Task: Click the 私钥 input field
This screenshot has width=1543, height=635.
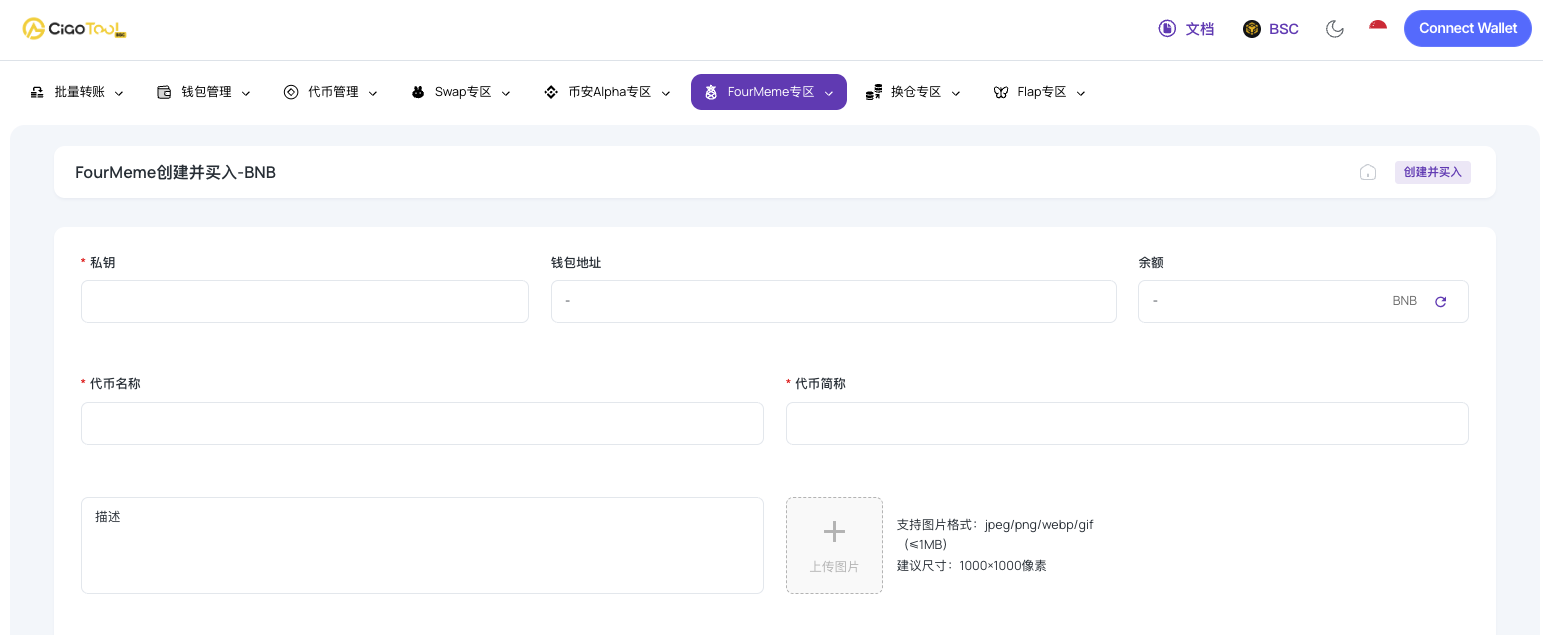Action: point(304,301)
